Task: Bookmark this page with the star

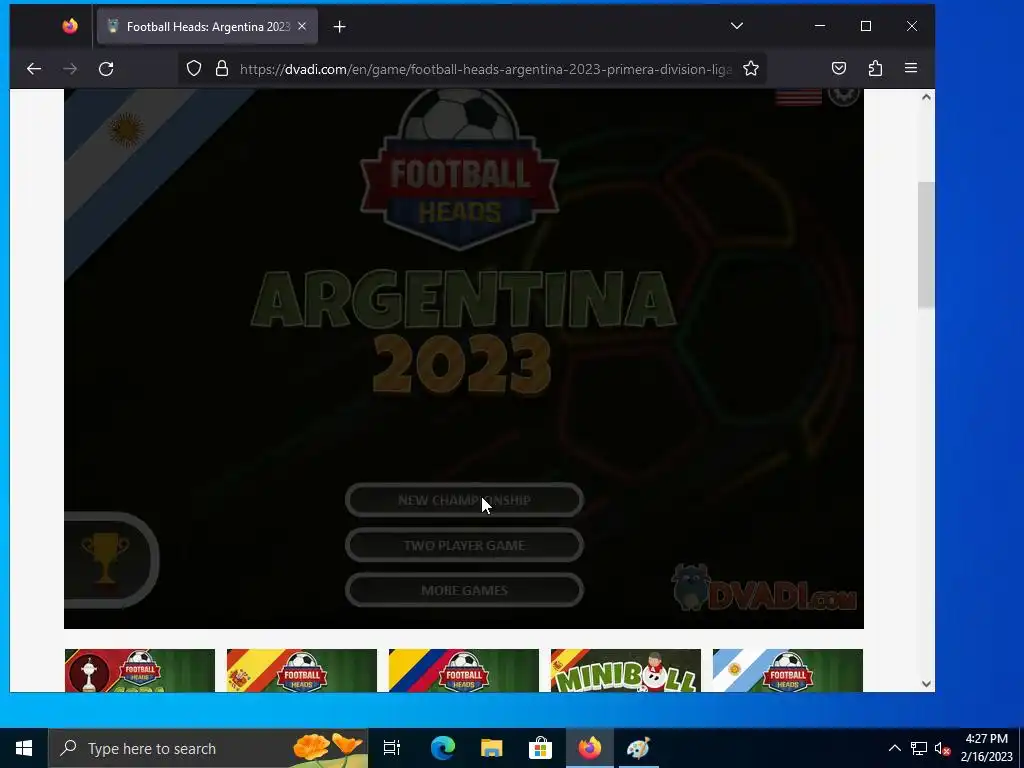Action: click(751, 69)
